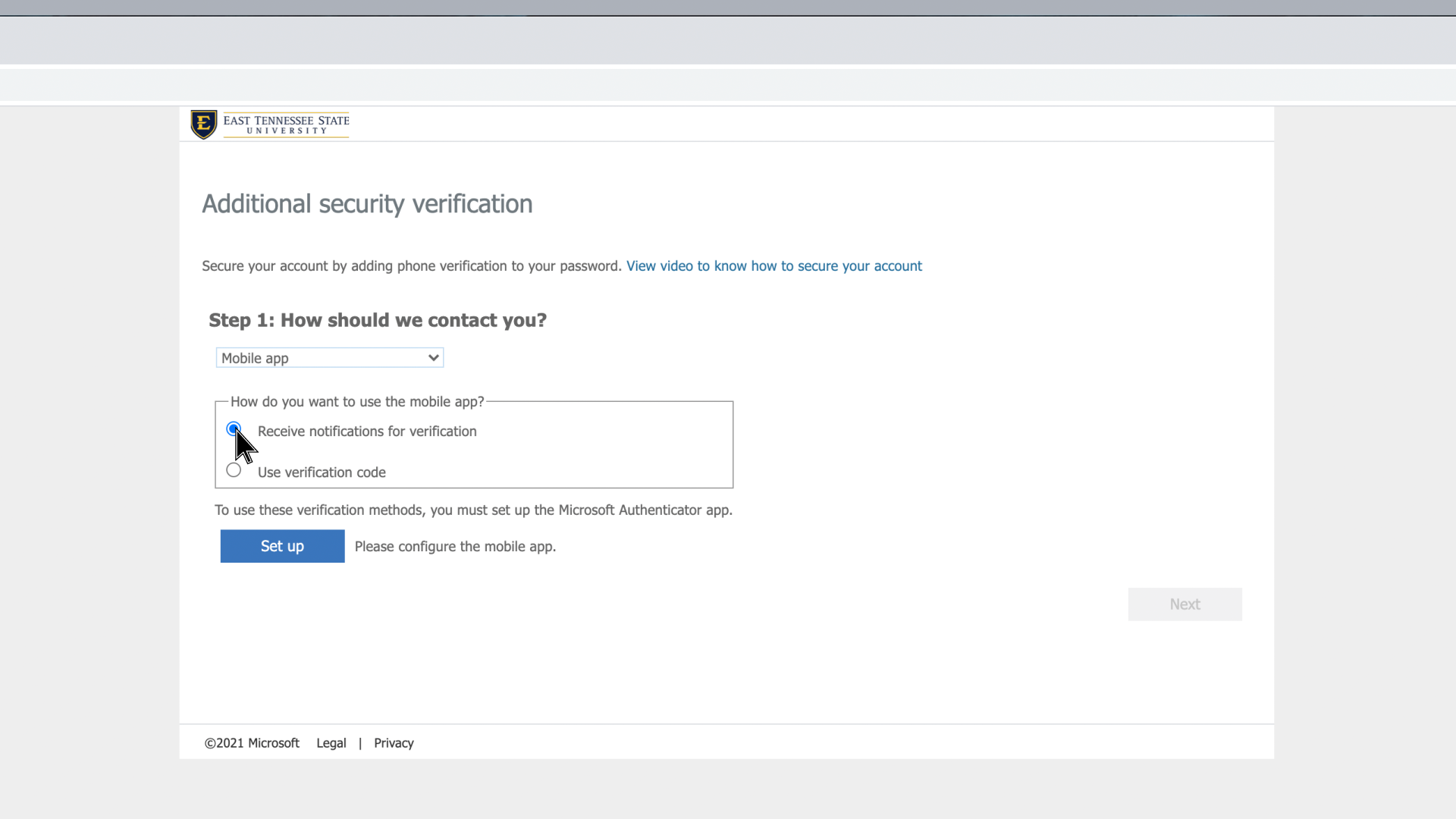Select the Use verification code radio button

pos(234,470)
